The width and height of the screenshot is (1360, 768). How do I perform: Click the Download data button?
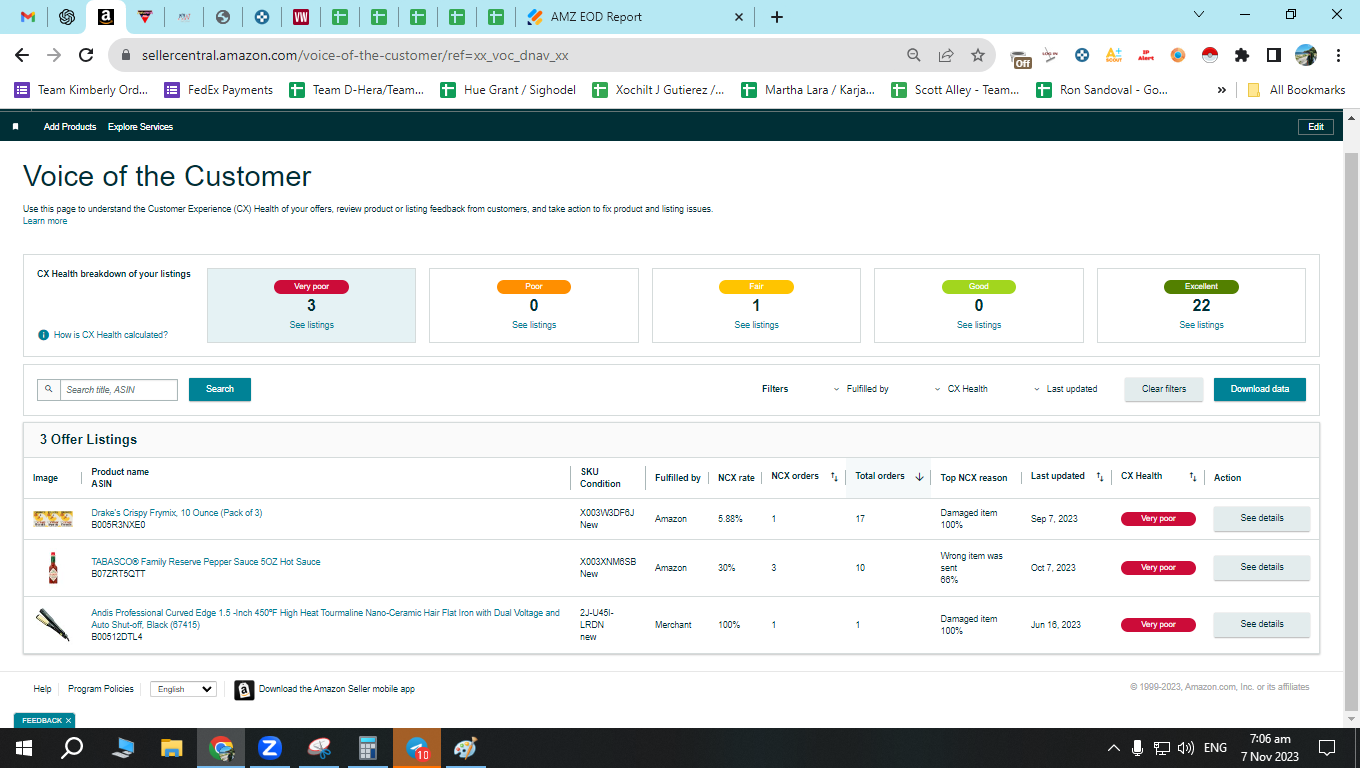pos(1260,389)
